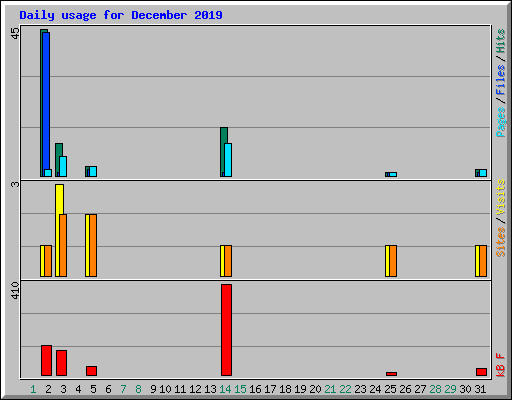The image size is (512, 400).
Task: Select the cyan Pages bar for day 5
Action: [93, 171]
